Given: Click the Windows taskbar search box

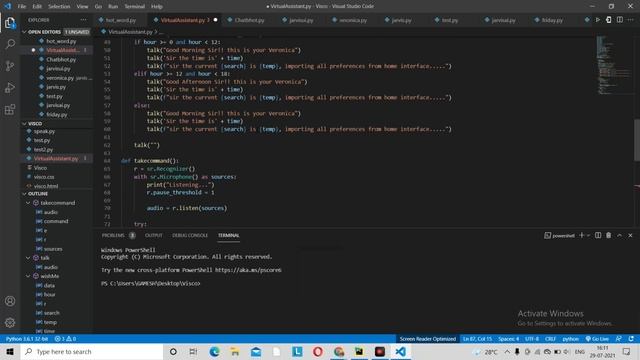Looking at the screenshot, I should point(92,351).
